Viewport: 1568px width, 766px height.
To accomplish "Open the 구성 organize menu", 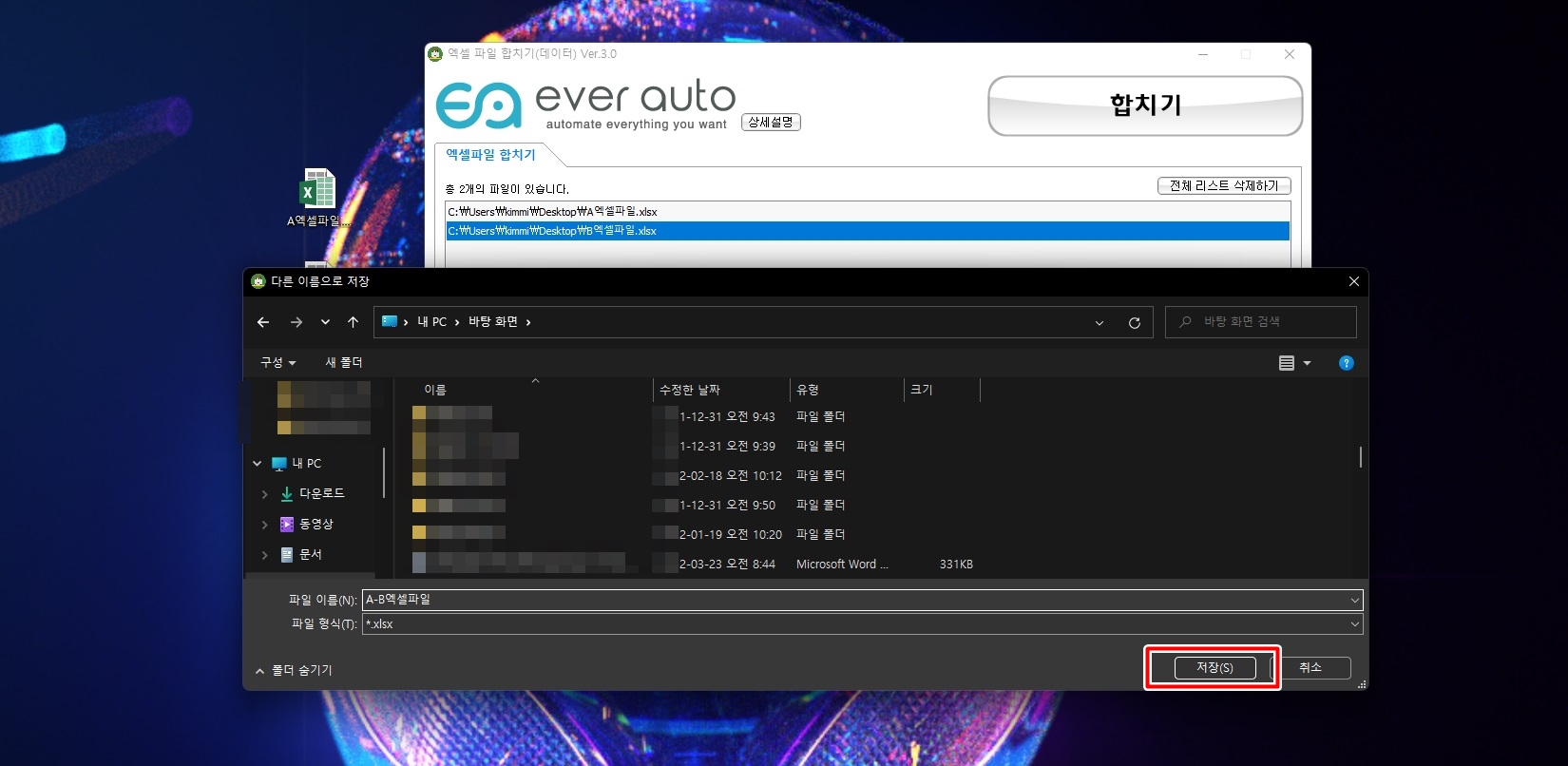I will 278,362.
